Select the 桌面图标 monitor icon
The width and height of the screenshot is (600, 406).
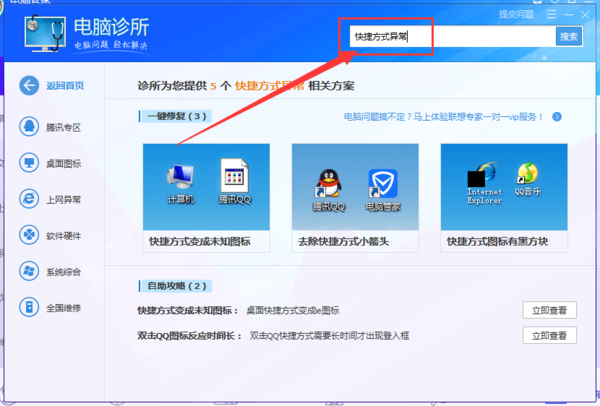pyautogui.click(x=29, y=163)
